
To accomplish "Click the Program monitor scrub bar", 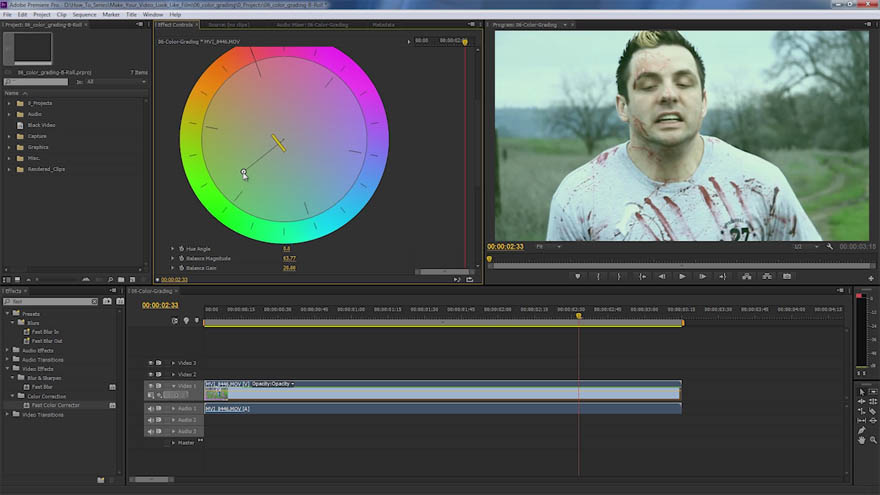I will coord(681,265).
